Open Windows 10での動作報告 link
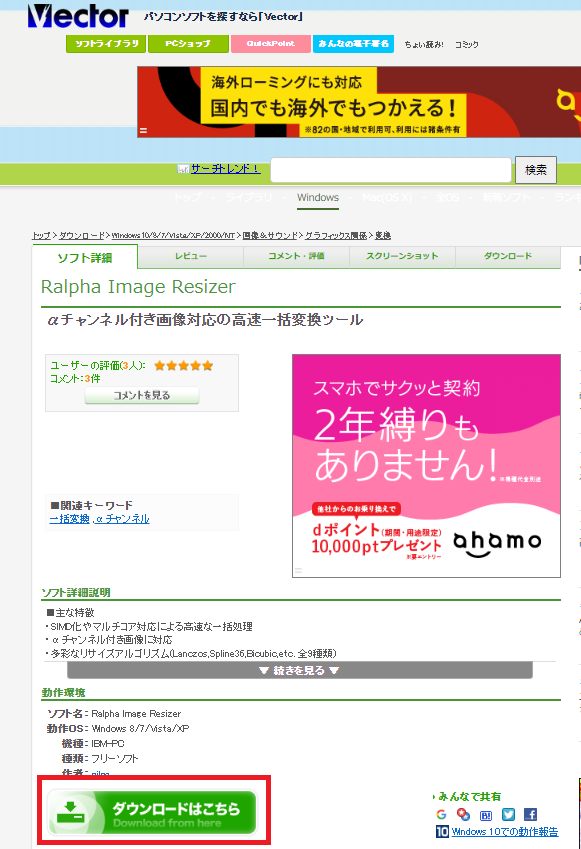The image size is (581, 849). click(x=505, y=831)
